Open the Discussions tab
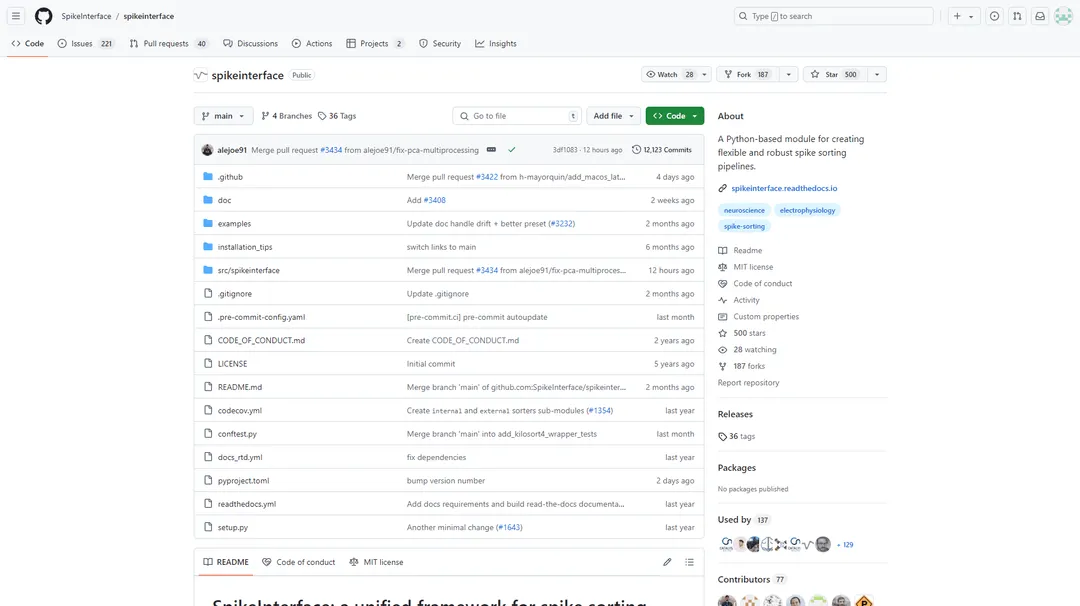The width and height of the screenshot is (1080, 606). click(x=250, y=43)
